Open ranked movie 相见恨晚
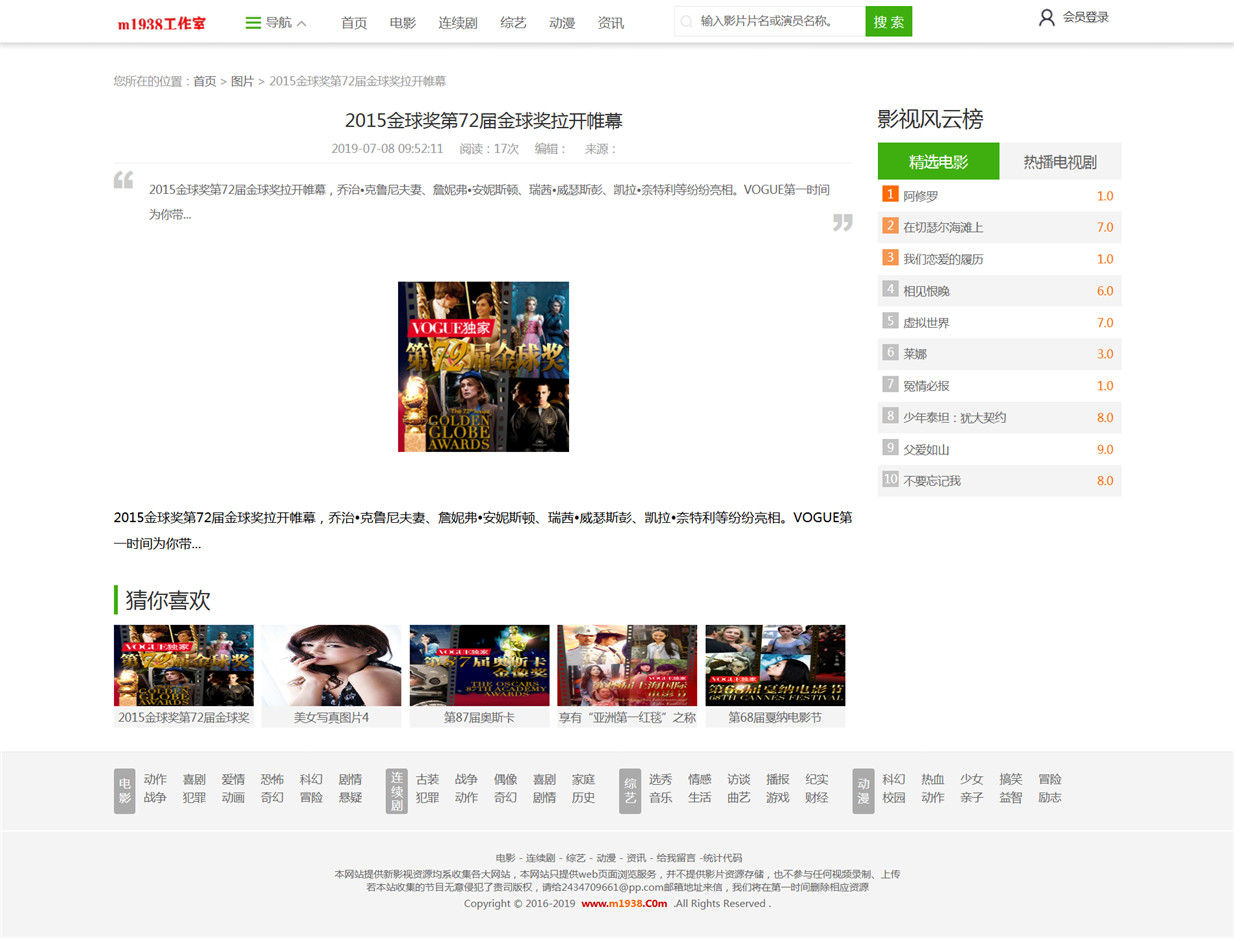 pyautogui.click(x=927, y=291)
